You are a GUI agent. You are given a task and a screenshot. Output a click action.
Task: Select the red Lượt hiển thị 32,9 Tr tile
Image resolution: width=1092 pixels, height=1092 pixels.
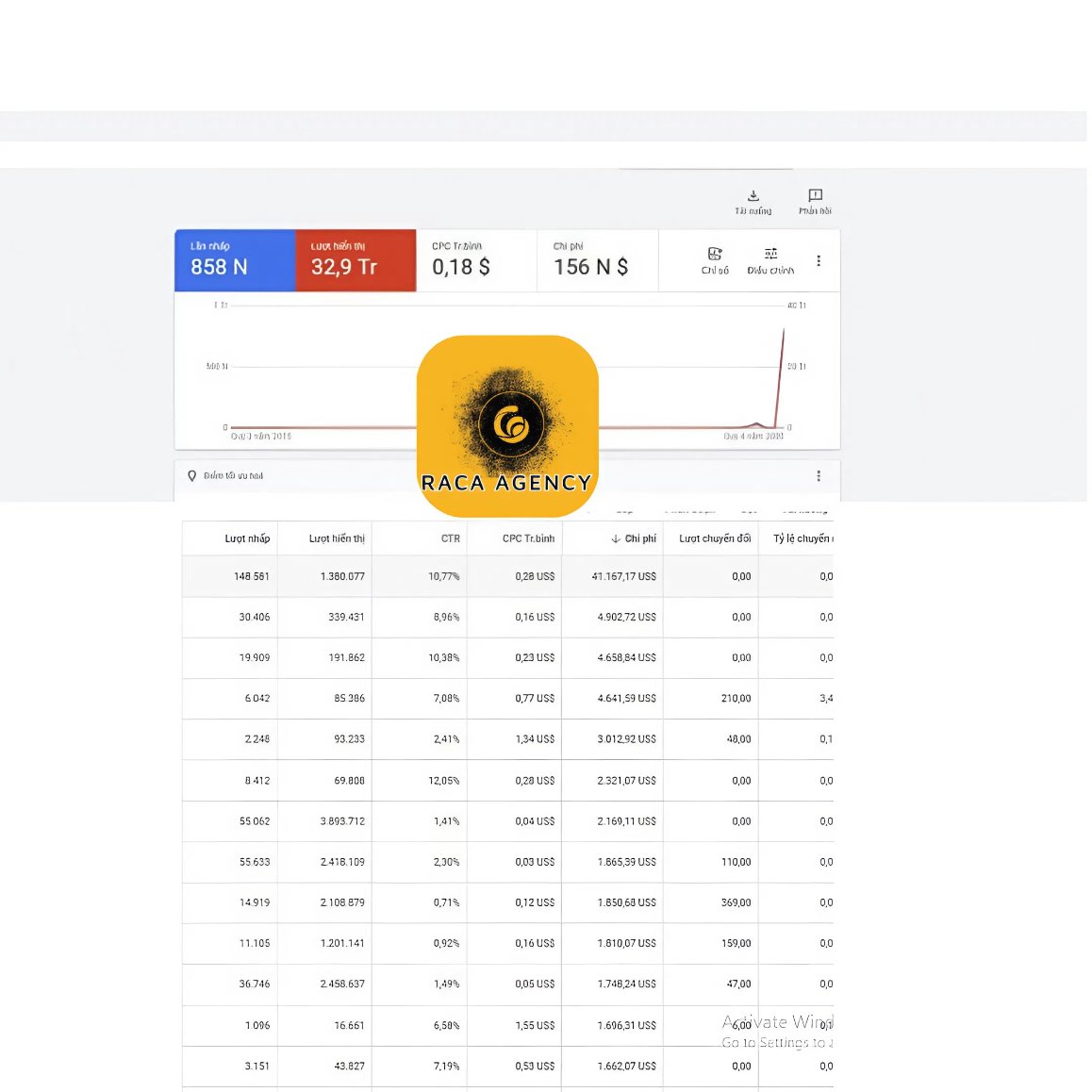click(356, 259)
